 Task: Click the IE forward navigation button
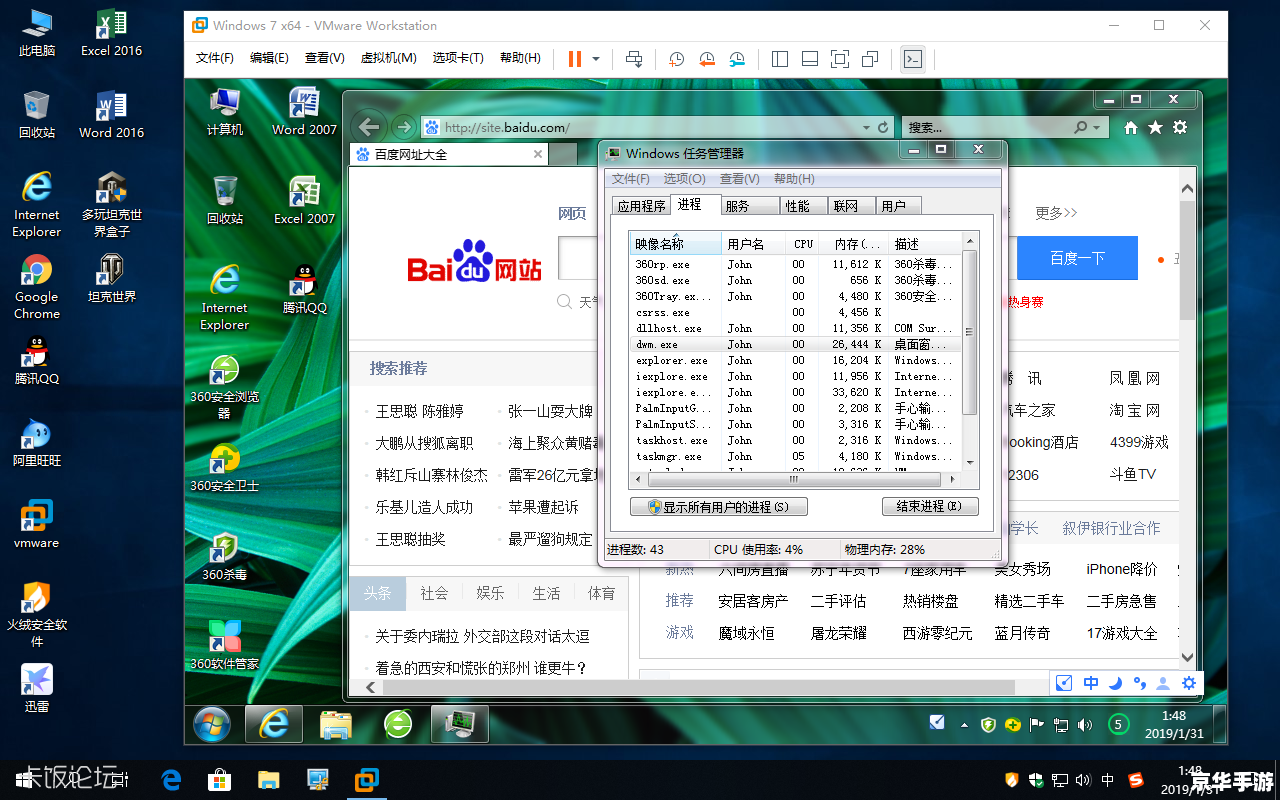tap(403, 127)
